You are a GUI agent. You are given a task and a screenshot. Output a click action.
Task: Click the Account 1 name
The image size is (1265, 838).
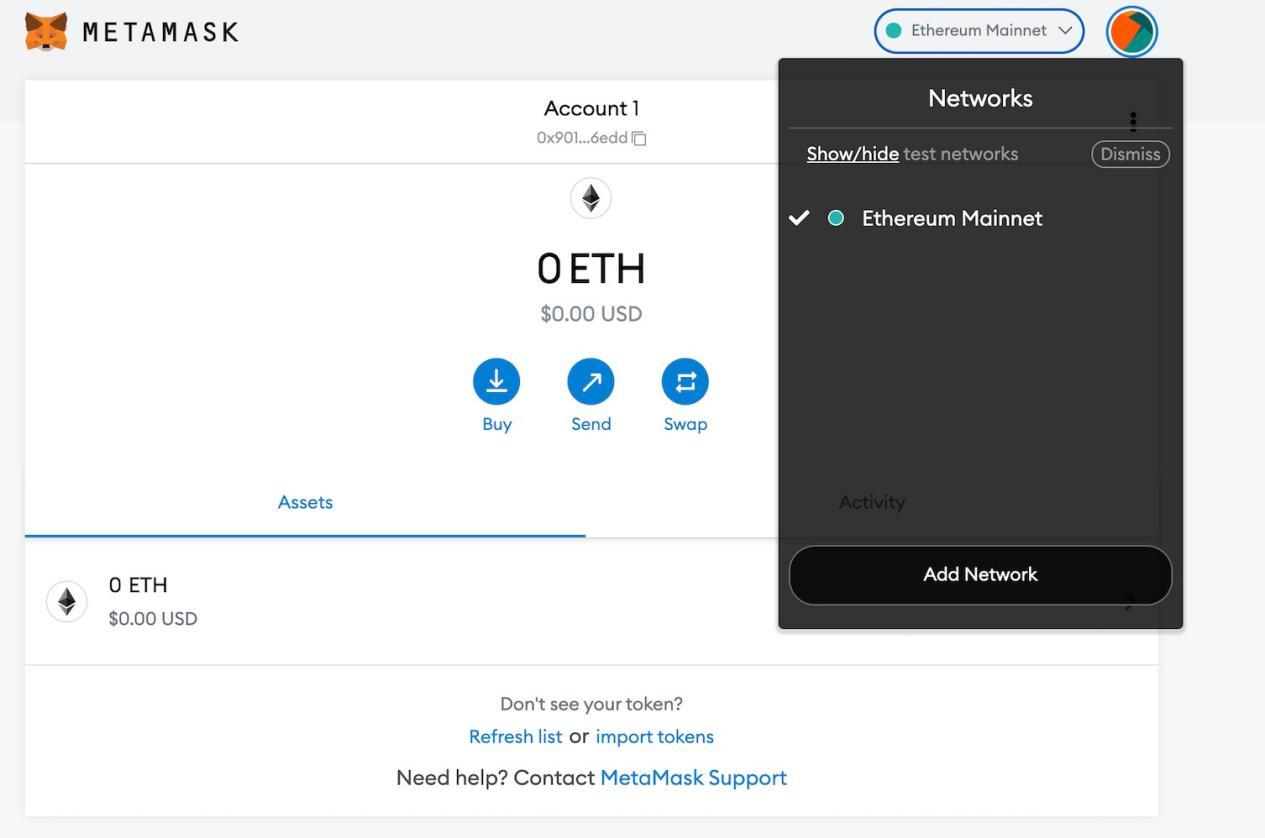[591, 108]
